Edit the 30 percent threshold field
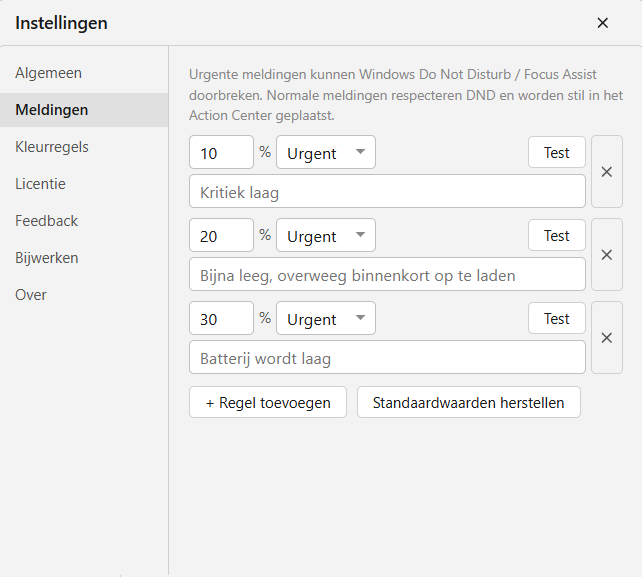Image resolution: width=642 pixels, height=577 pixels. pos(222,318)
